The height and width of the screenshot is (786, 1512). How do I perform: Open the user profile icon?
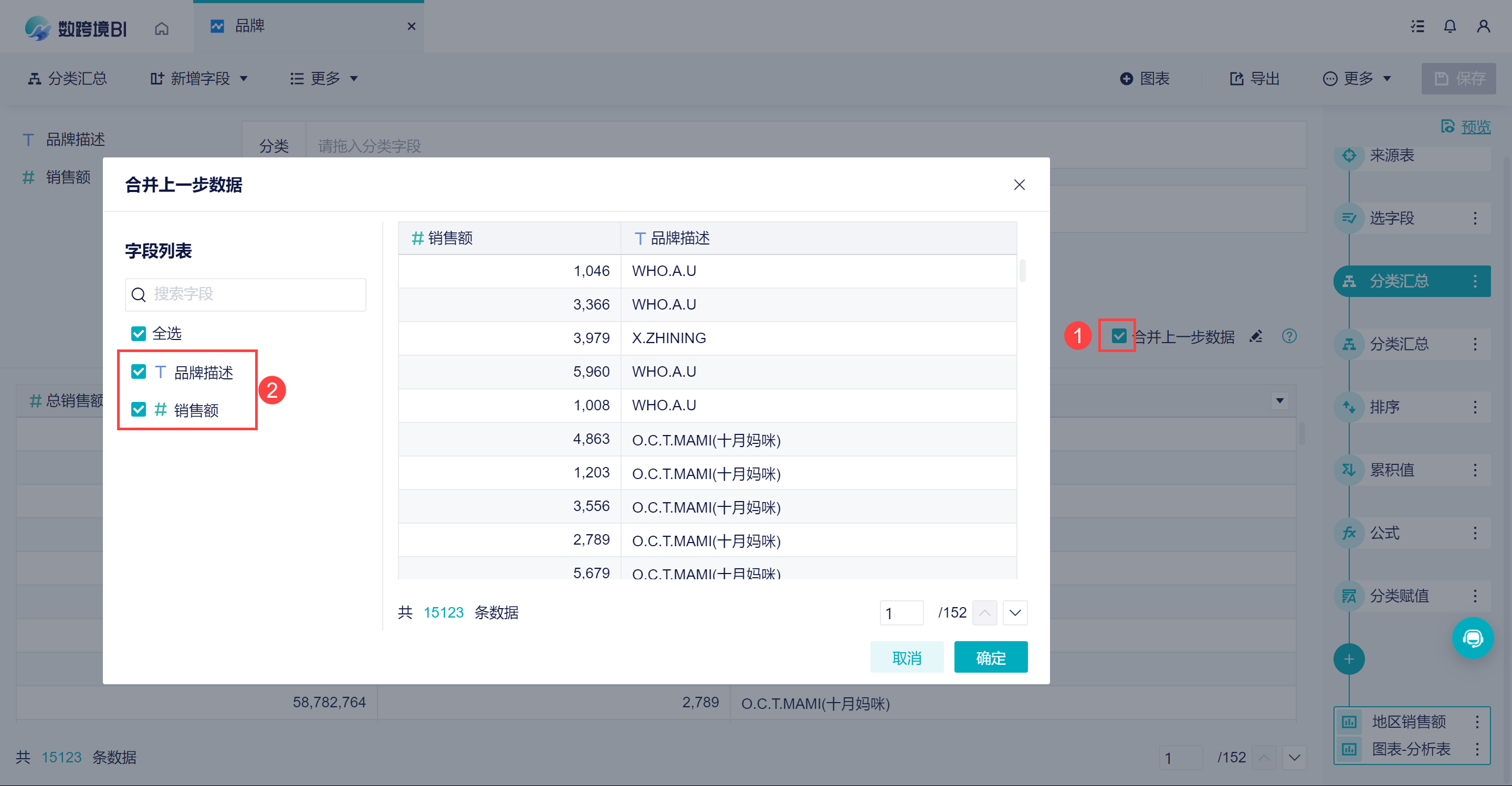coord(1483,26)
